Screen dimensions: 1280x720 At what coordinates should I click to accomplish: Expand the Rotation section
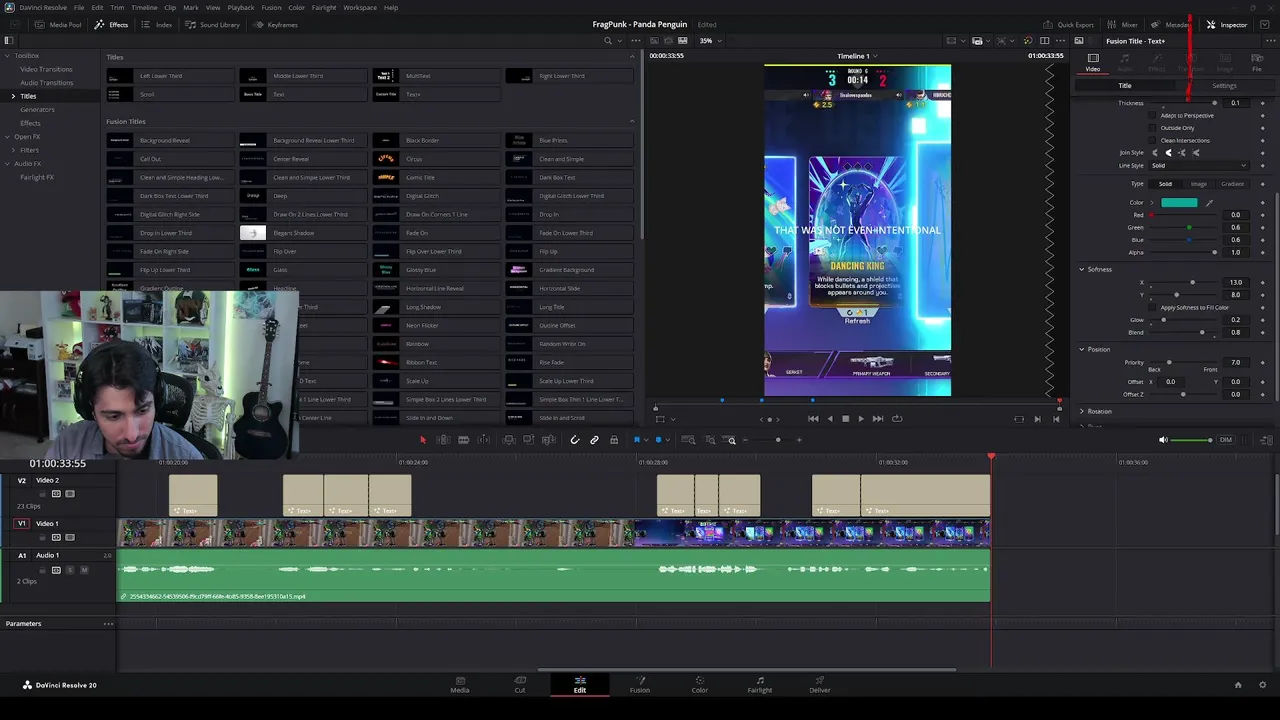1081,412
